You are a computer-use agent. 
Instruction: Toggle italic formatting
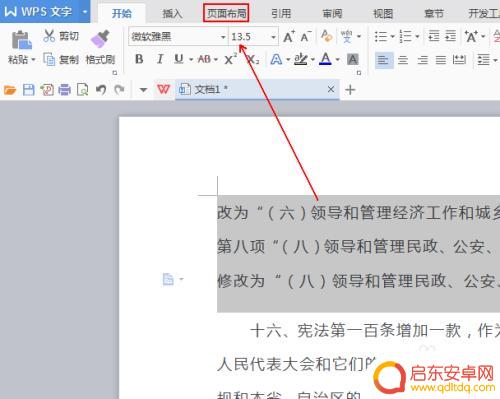160,60
